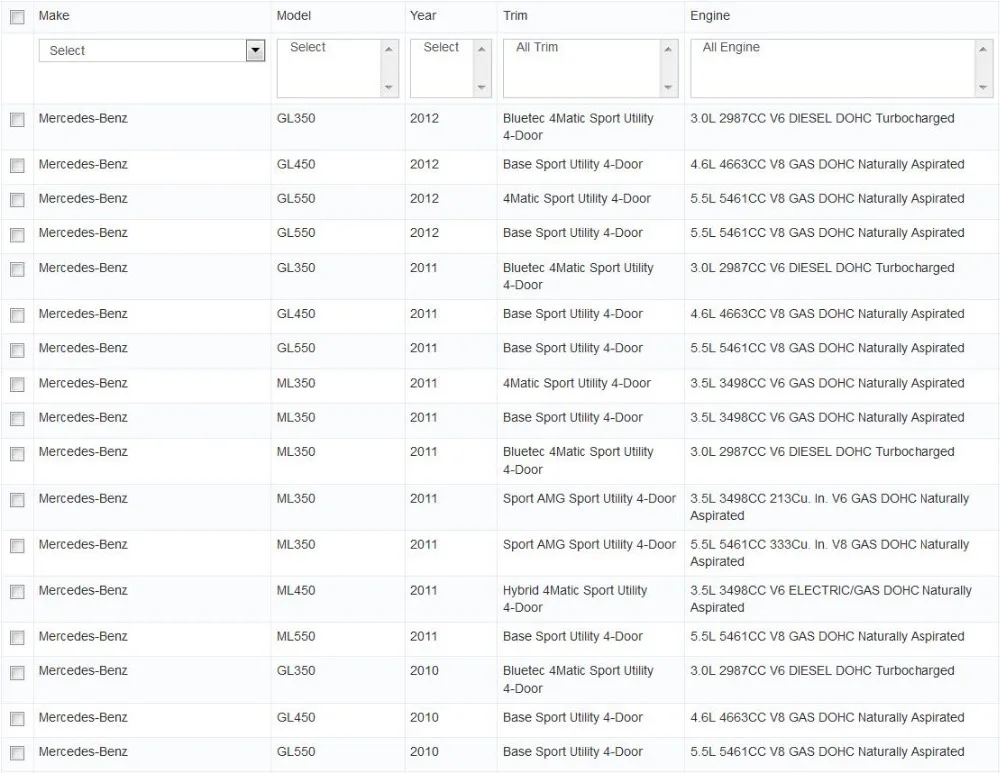Click Trim list scroll-down arrow
Screen dimensions: 1000x773
[668, 87]
